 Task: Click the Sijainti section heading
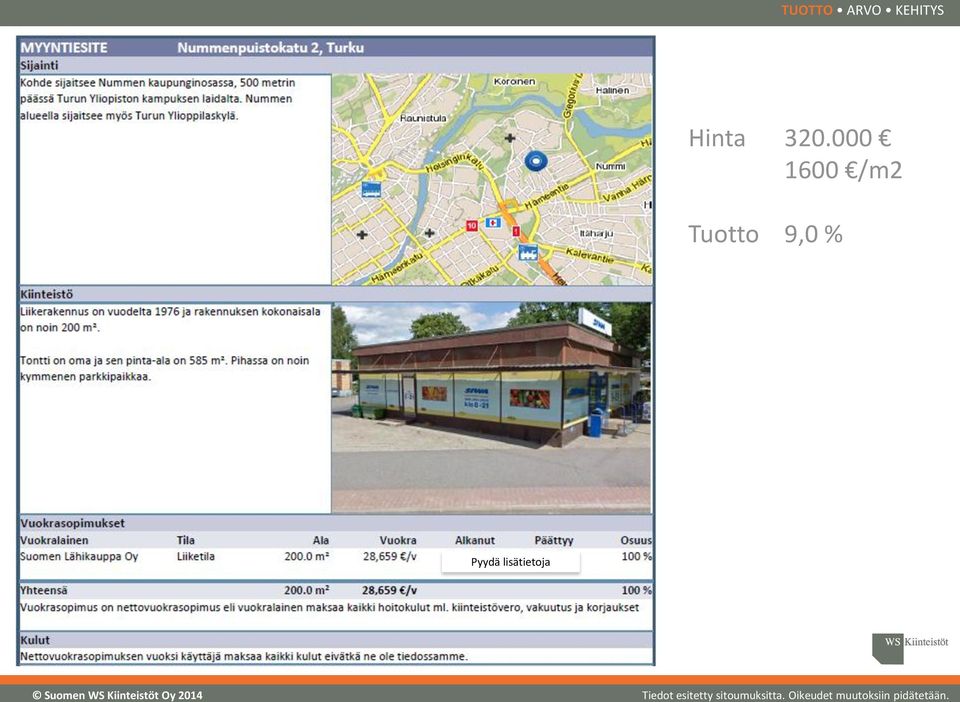(39, 65)
